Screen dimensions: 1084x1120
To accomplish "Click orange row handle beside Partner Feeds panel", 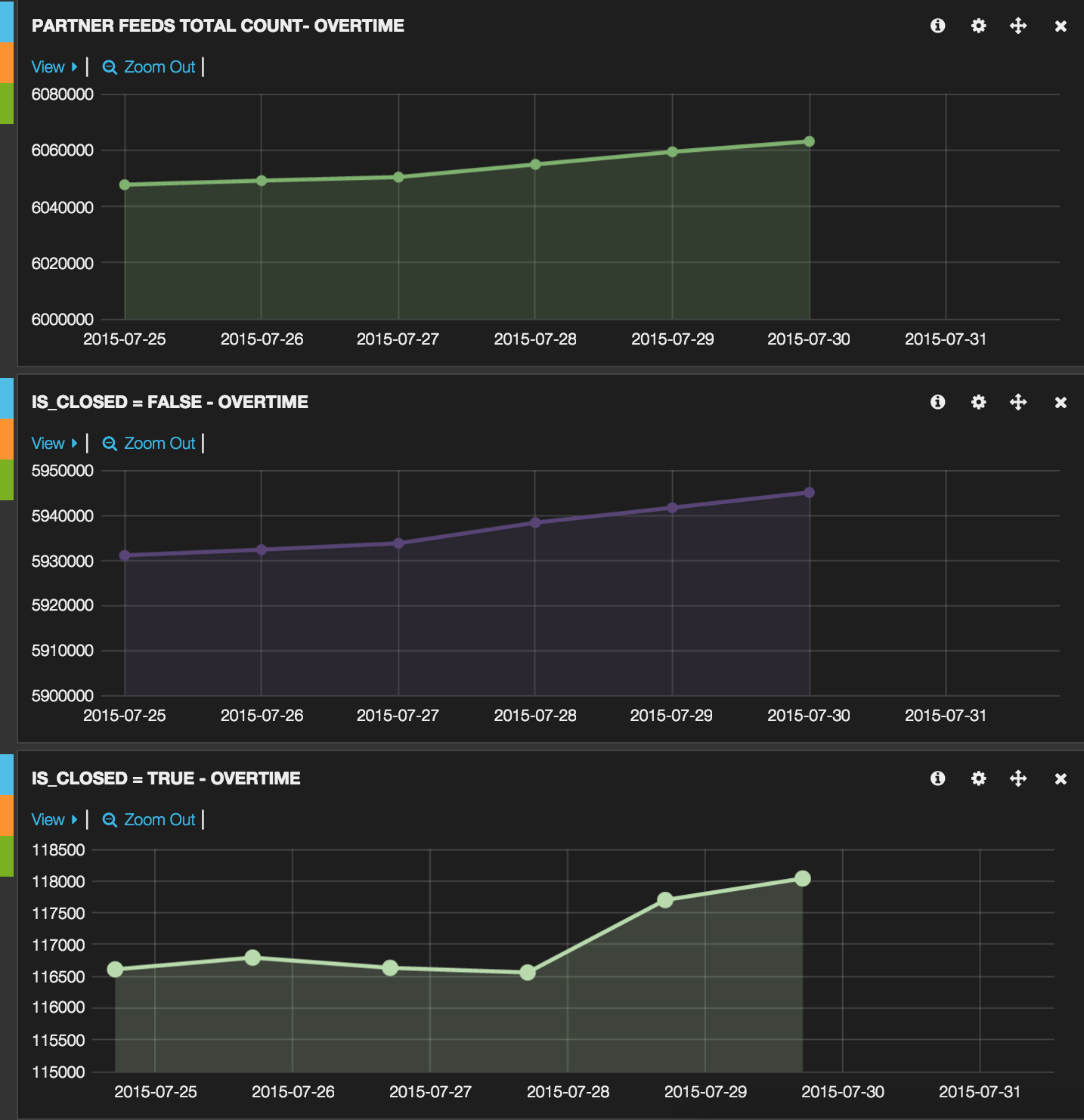I will click(7, 62).
